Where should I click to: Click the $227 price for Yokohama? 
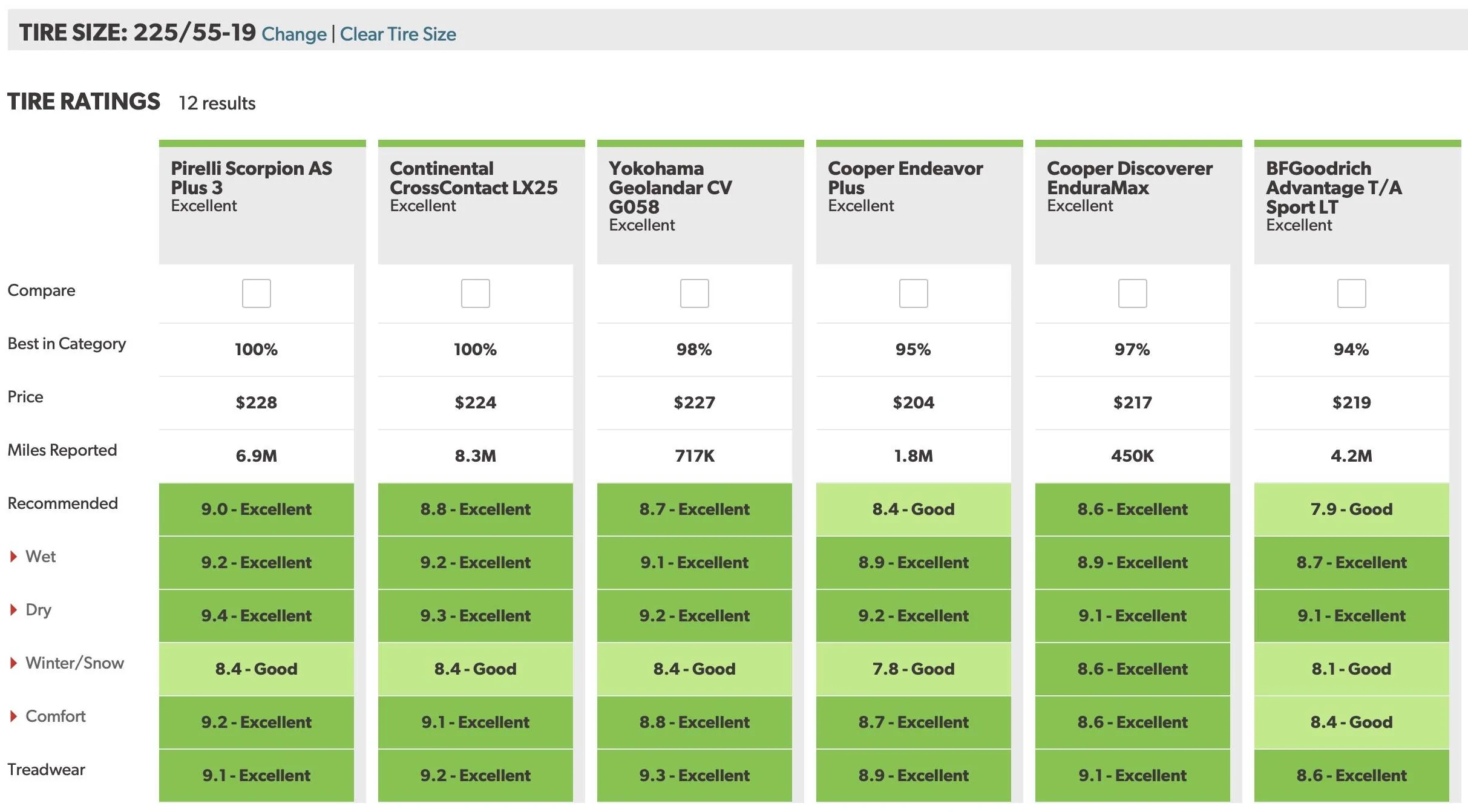coord(695,402)
